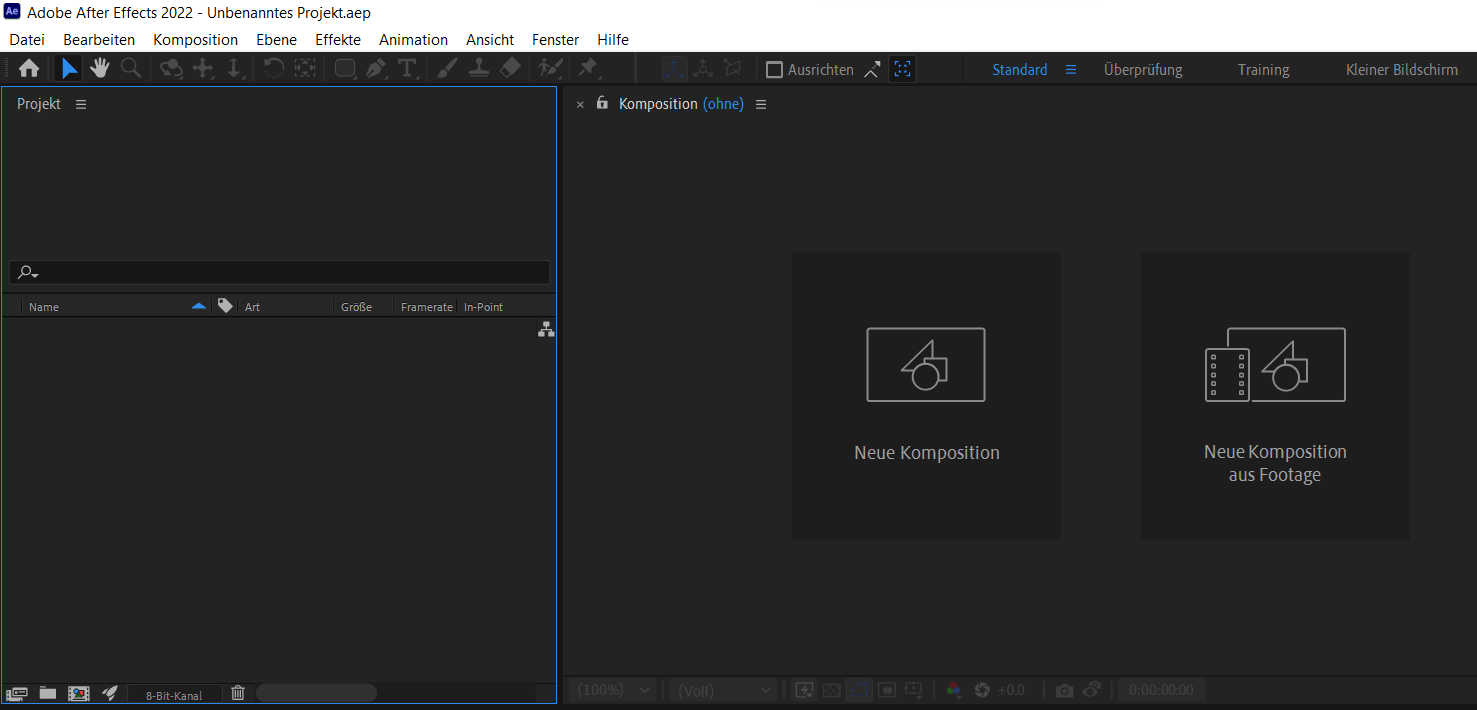Sort by the Framerate column header
This screenshot has width=1477, height=710.
pos(427,307)
